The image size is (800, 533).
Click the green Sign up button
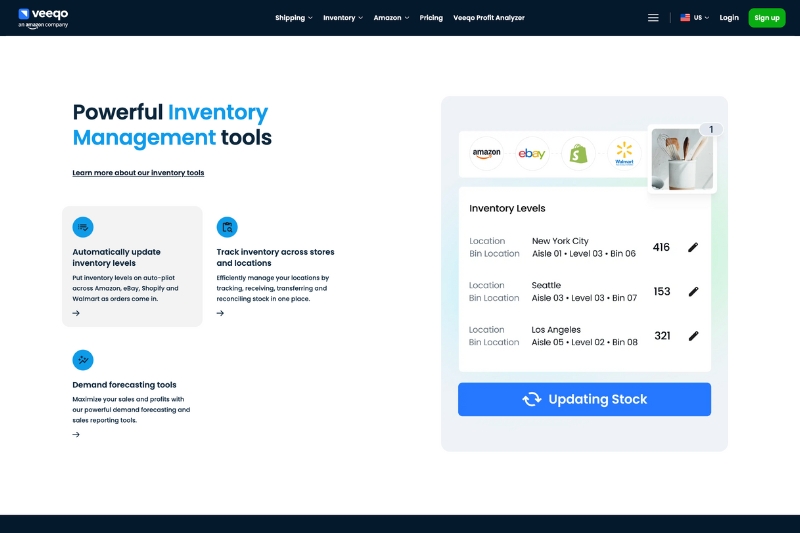click(767, 18)
